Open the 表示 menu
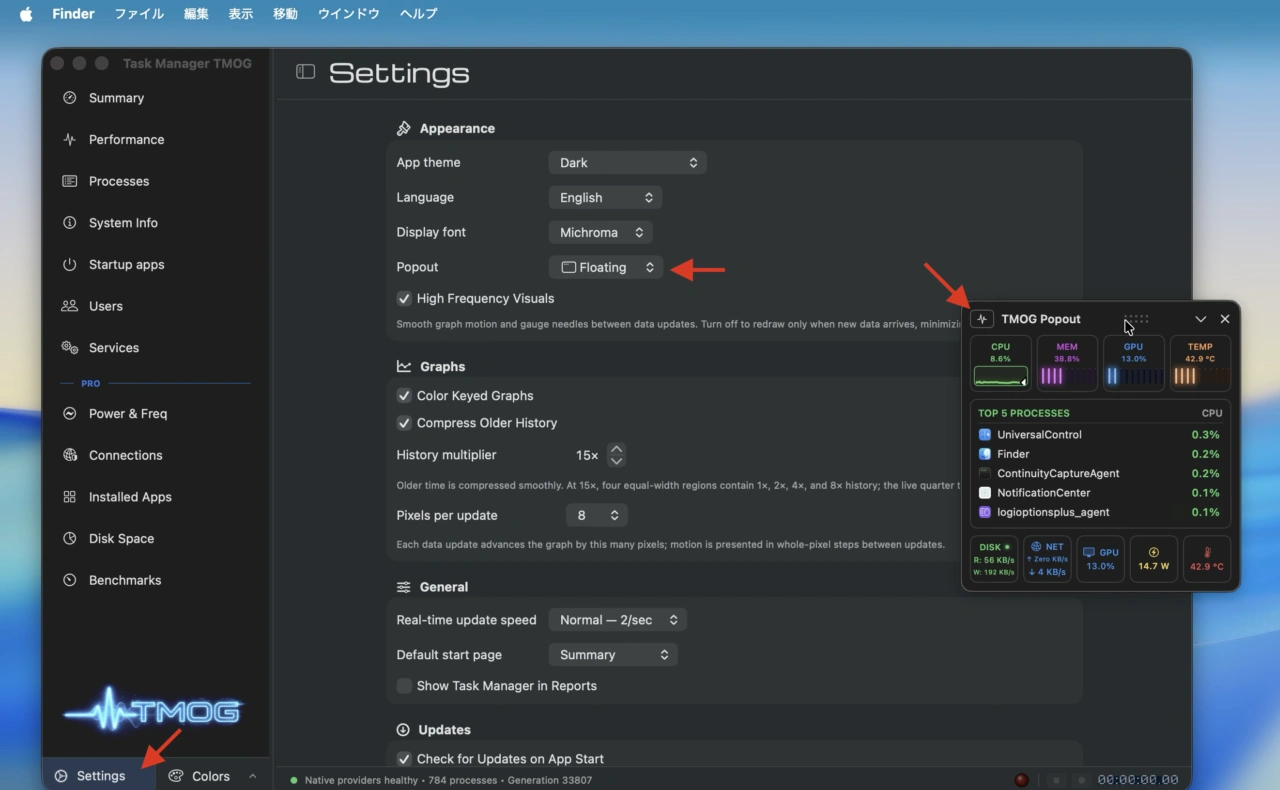The height and width of the screenshot is (790, 1280). [x=241, y=14]
